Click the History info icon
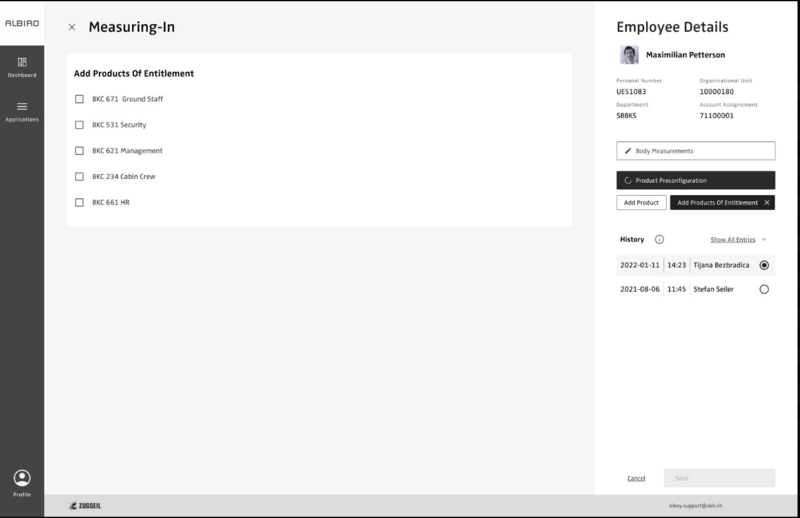Screen dimensions: 800x518 point(659,239)
